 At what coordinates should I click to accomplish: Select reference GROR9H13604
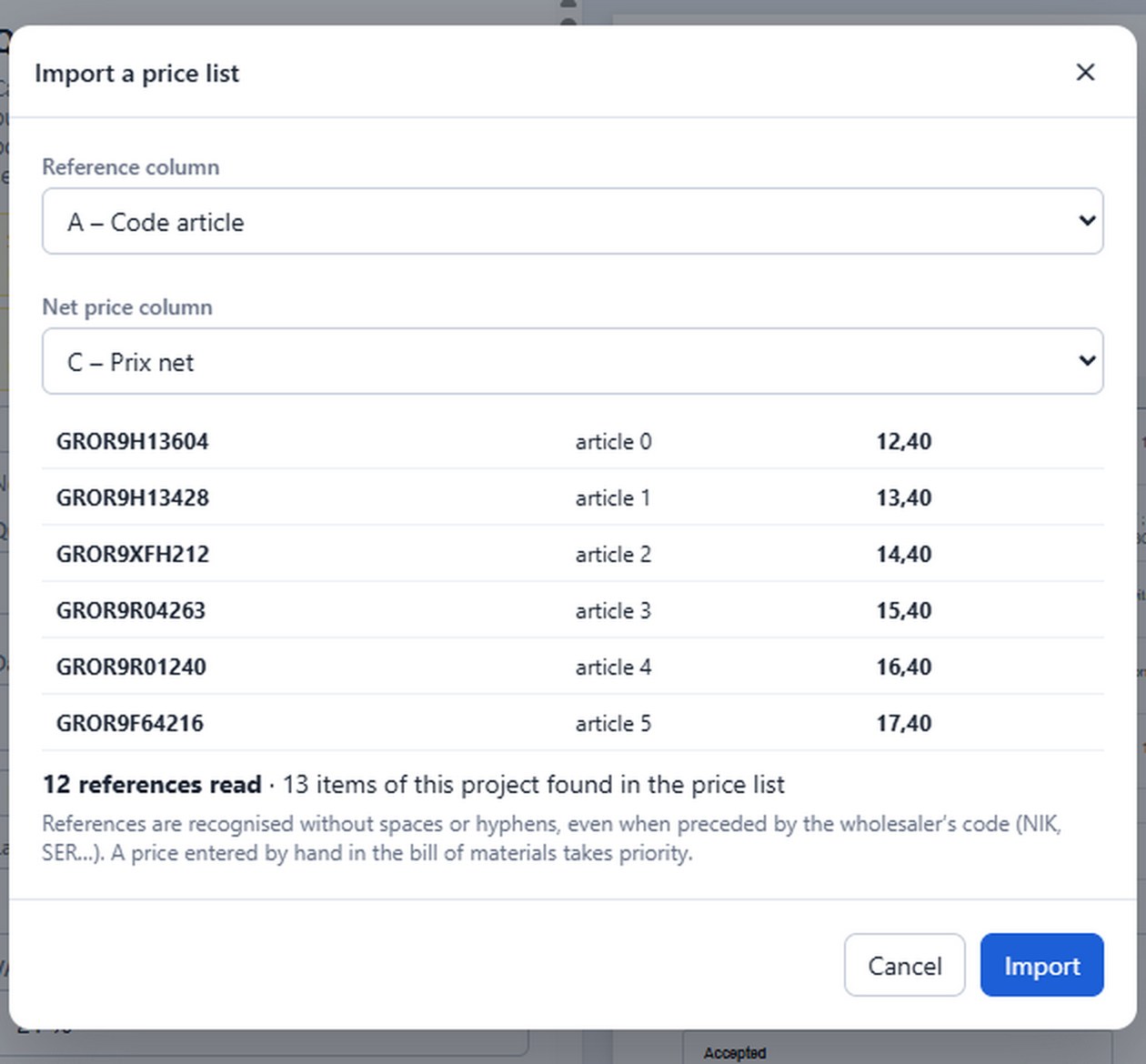click(x=133, y=442)
